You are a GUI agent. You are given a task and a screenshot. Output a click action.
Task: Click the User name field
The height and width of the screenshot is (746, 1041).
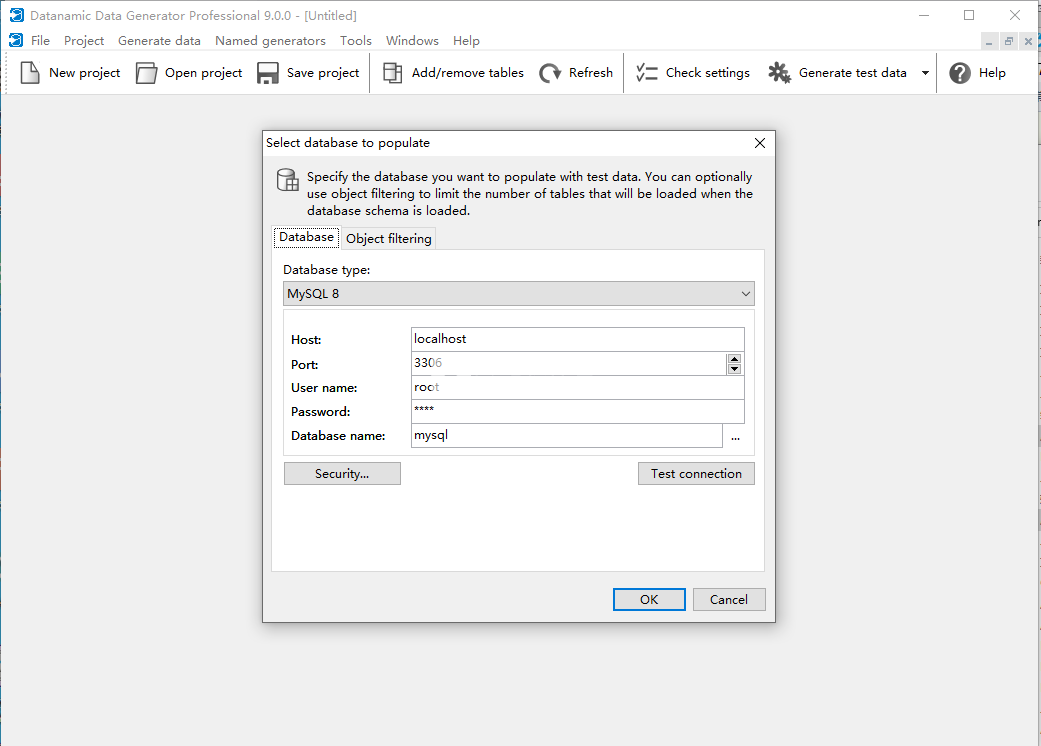[578, 388]
